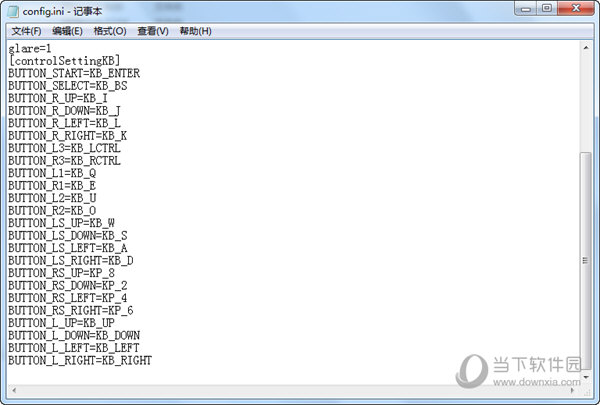Image resolution: width=600 pixels, height=405 pixels.
Task: Click the line BUTTON_R3=KB_RCTRL
Action: click(x=64, y=161)
